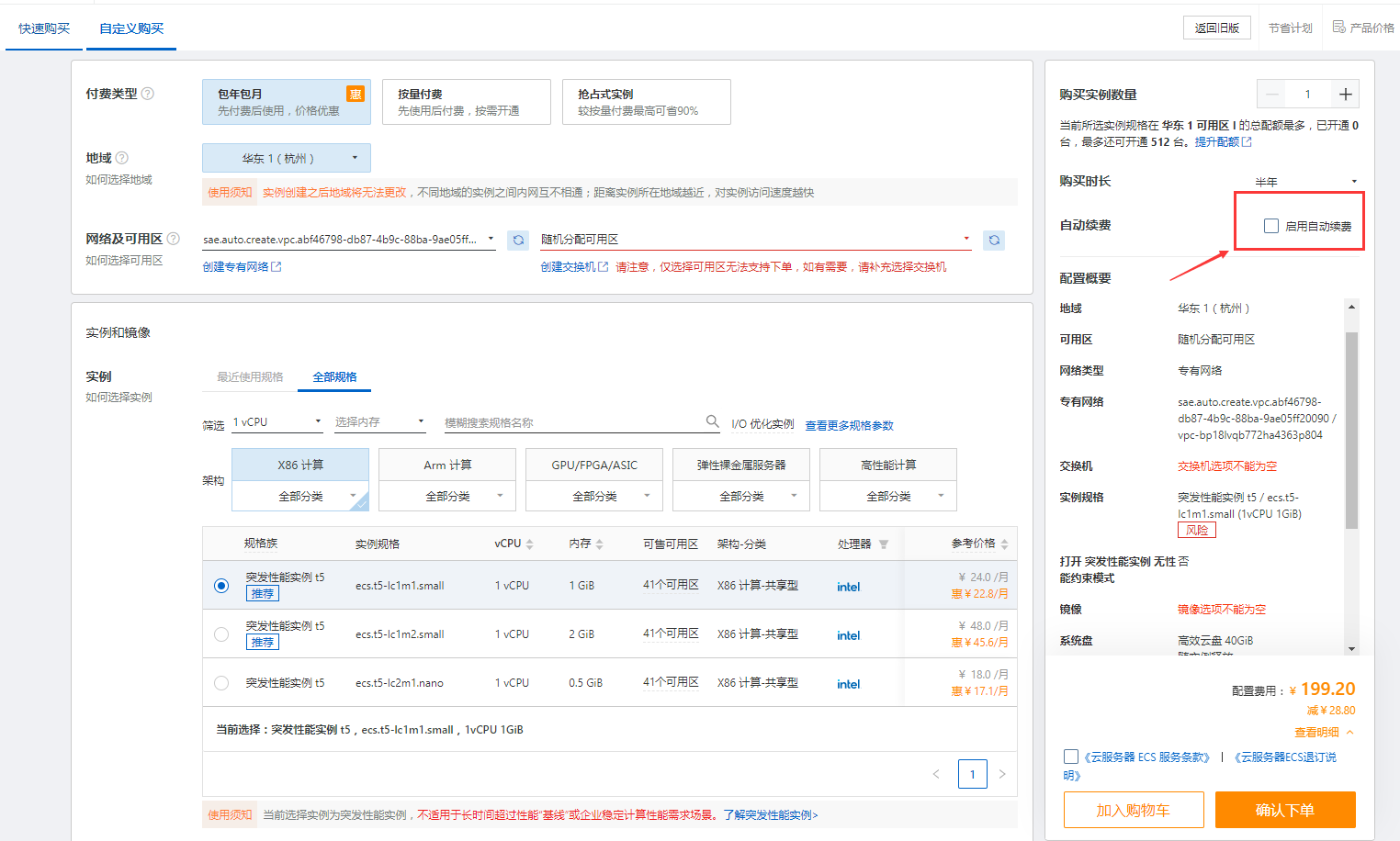
Task: Click 加入购物车 button
Action: [1134, 810]
